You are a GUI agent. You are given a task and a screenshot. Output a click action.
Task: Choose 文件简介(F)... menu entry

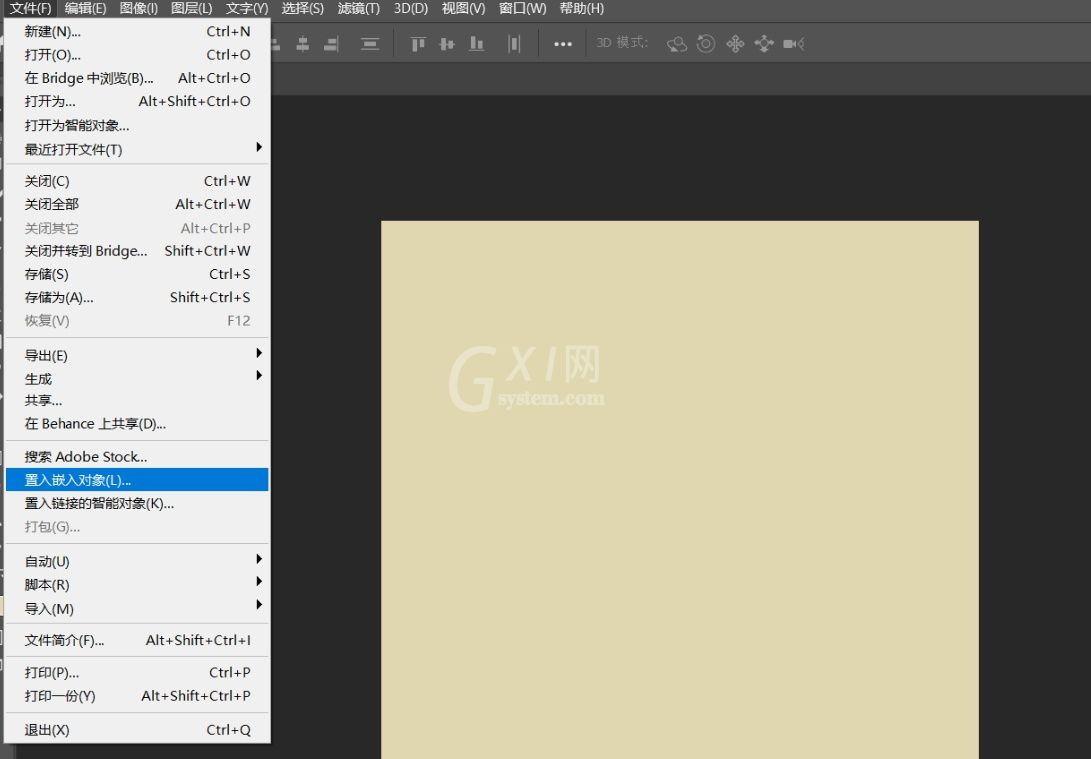137,641
